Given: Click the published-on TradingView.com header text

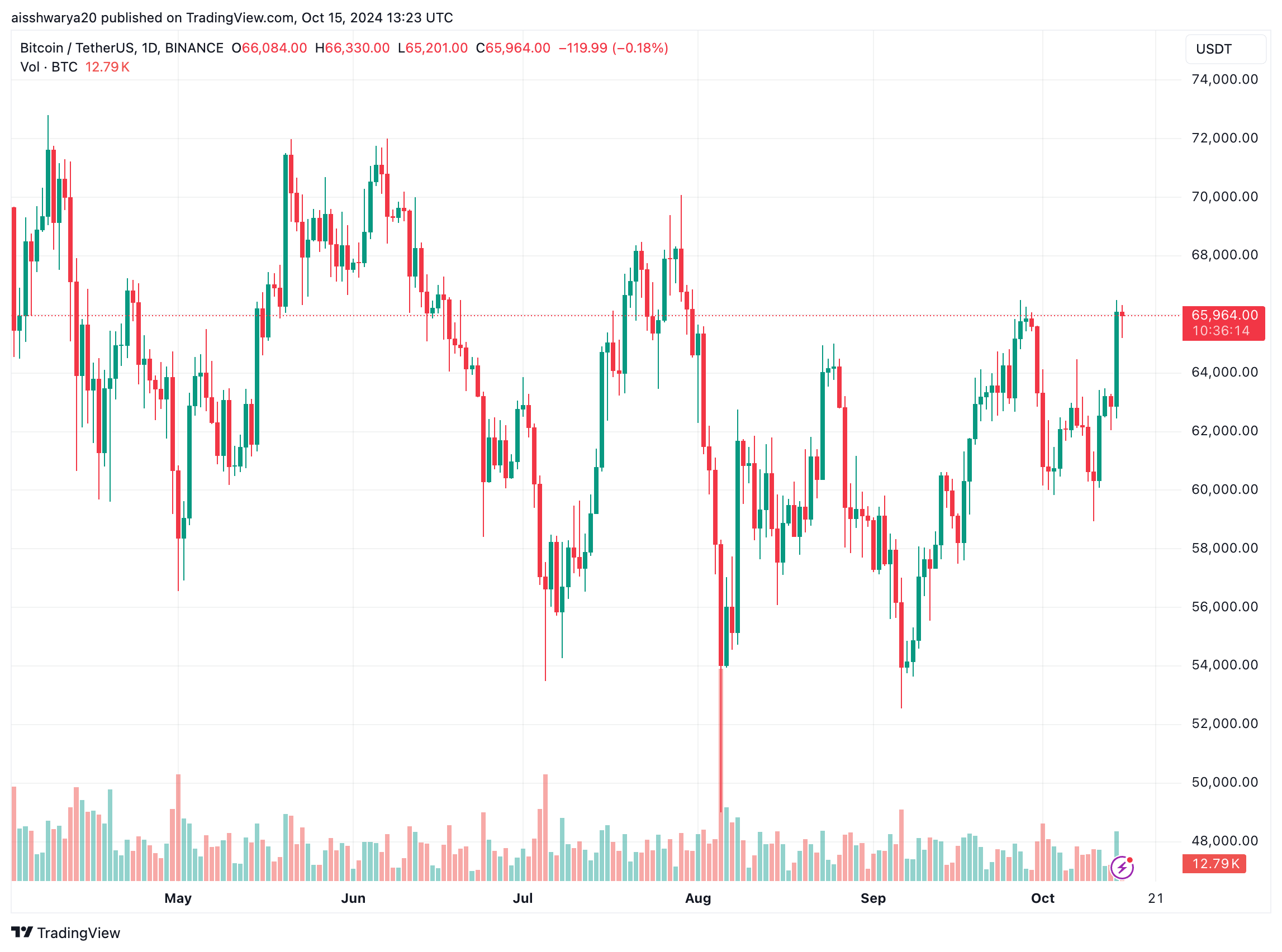Looking at the screenshot, I should click(232, 18).
